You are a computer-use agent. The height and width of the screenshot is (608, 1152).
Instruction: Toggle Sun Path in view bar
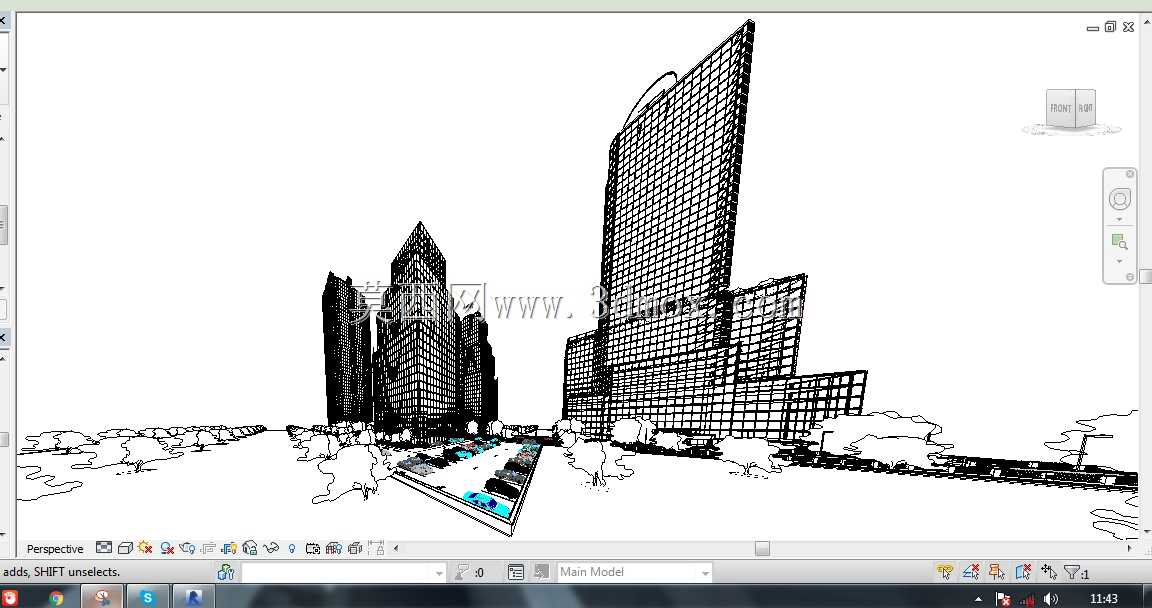(145, 548)
